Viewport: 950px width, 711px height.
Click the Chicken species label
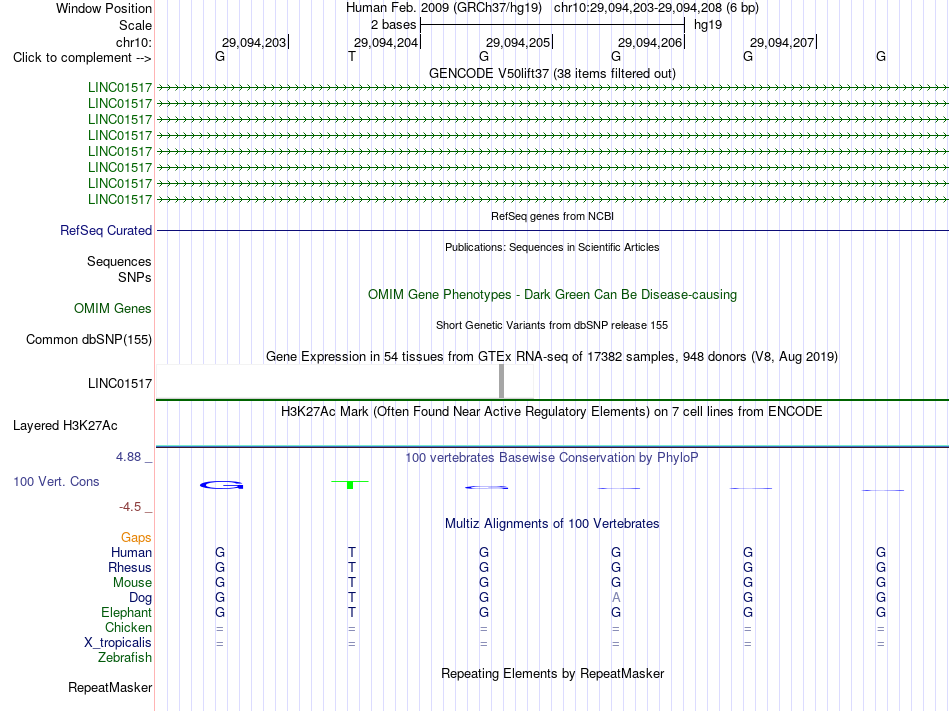(x=128, y=627)
